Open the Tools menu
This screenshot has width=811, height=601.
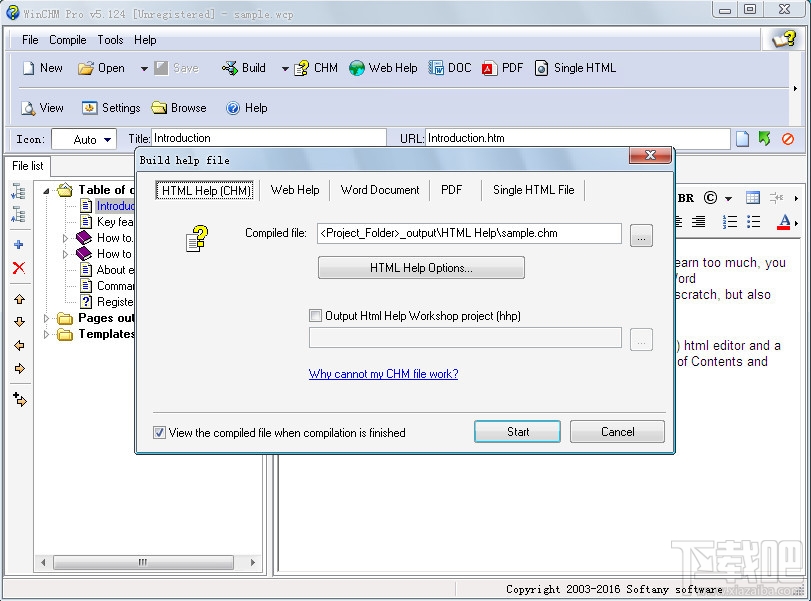tap(110, 40)
